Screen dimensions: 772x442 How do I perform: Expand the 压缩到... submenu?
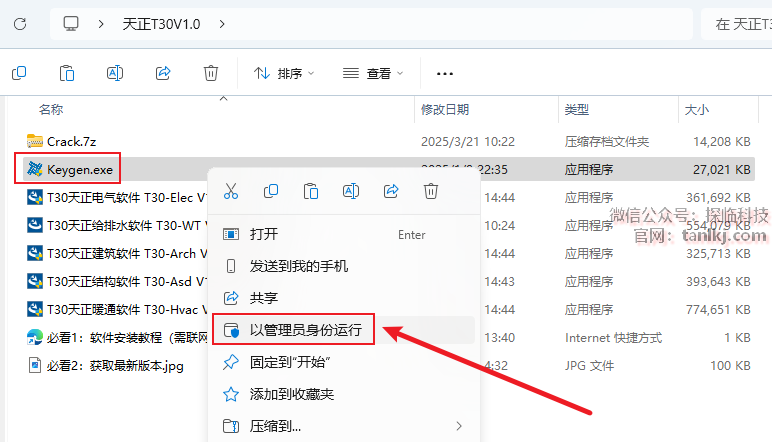point(344,426)
